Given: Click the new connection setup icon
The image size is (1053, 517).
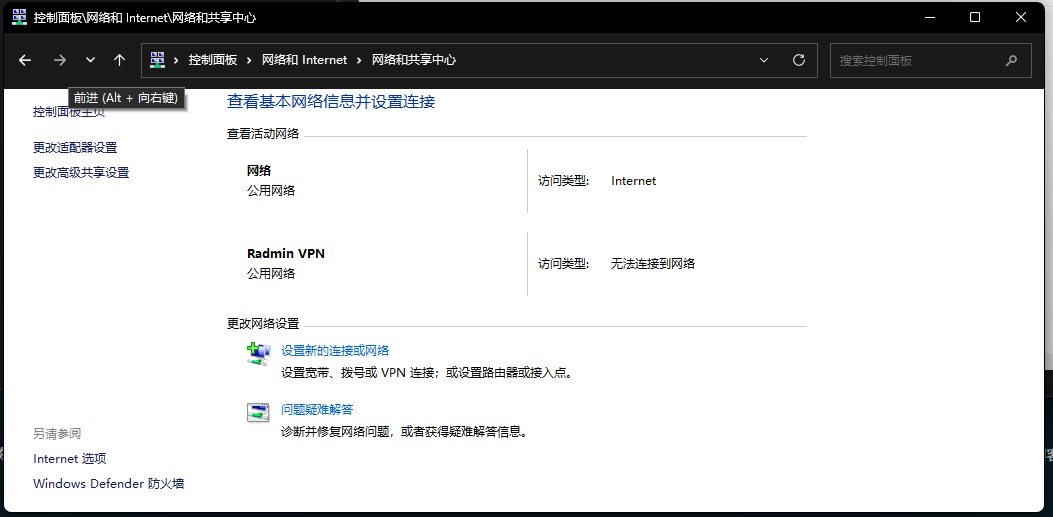Looking at the screenshot, I should (258, 354).
